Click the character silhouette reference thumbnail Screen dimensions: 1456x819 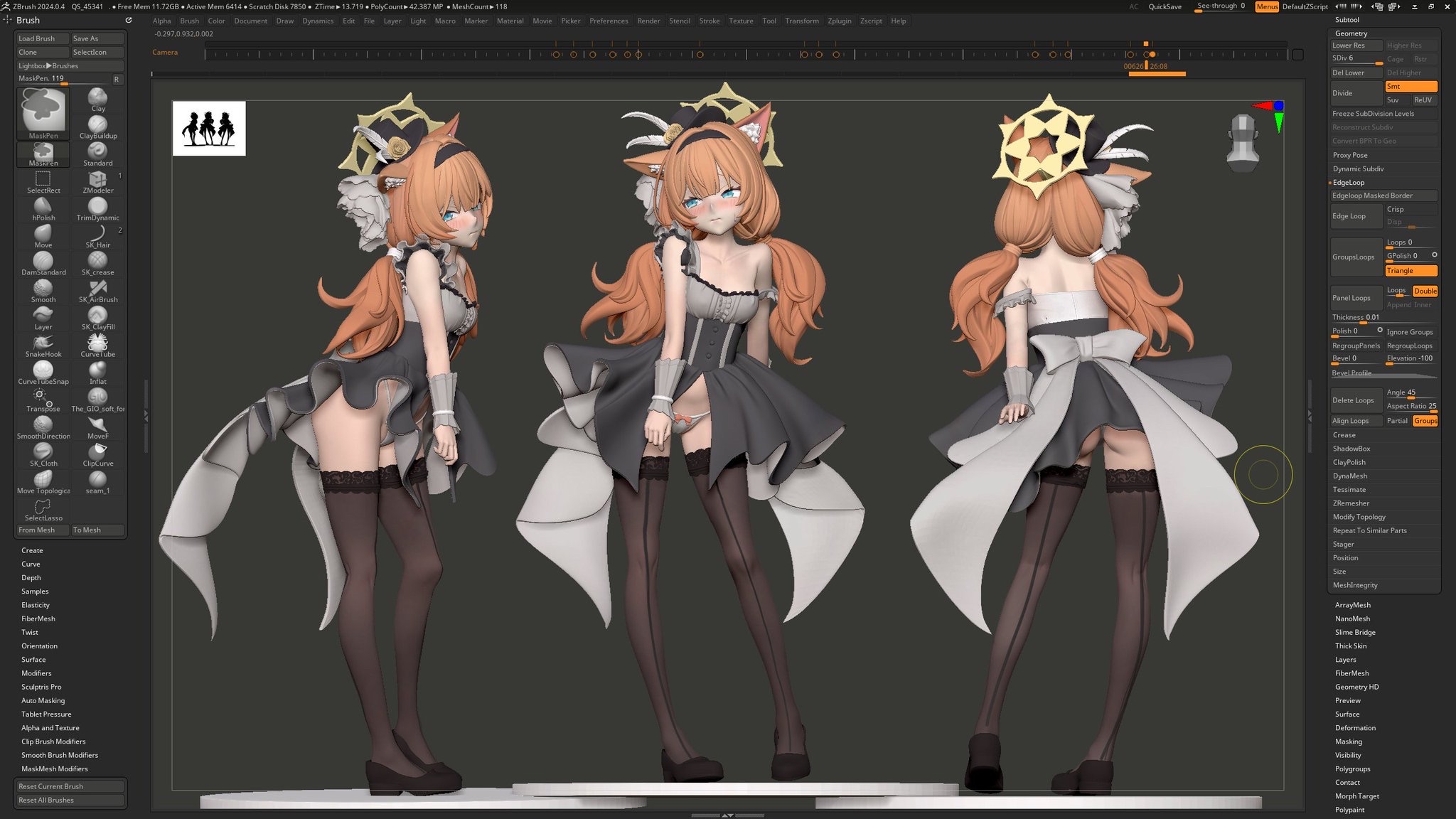[x=209, y=129]
